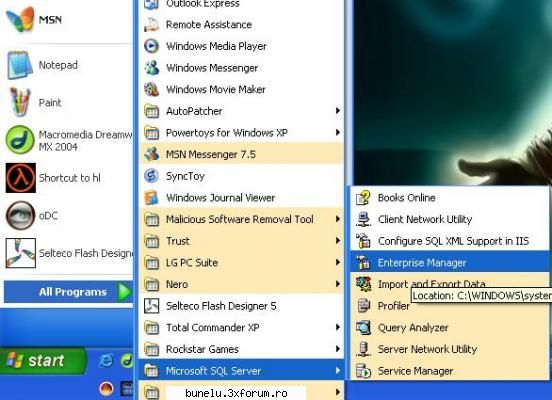The image size is (552, 400).
Task: Open Internet Explorer from Quick Launch
Action: (x=106, y=361)
